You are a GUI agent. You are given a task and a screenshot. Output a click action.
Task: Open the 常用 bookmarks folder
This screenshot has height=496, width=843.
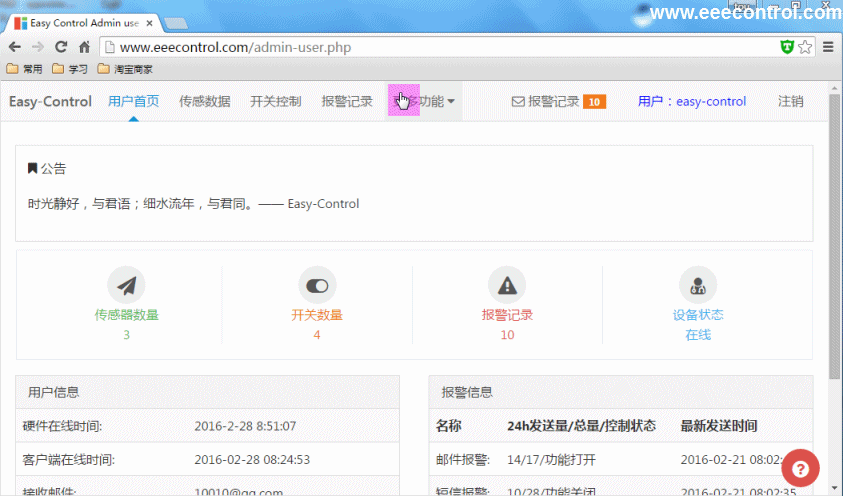(25, 69)
